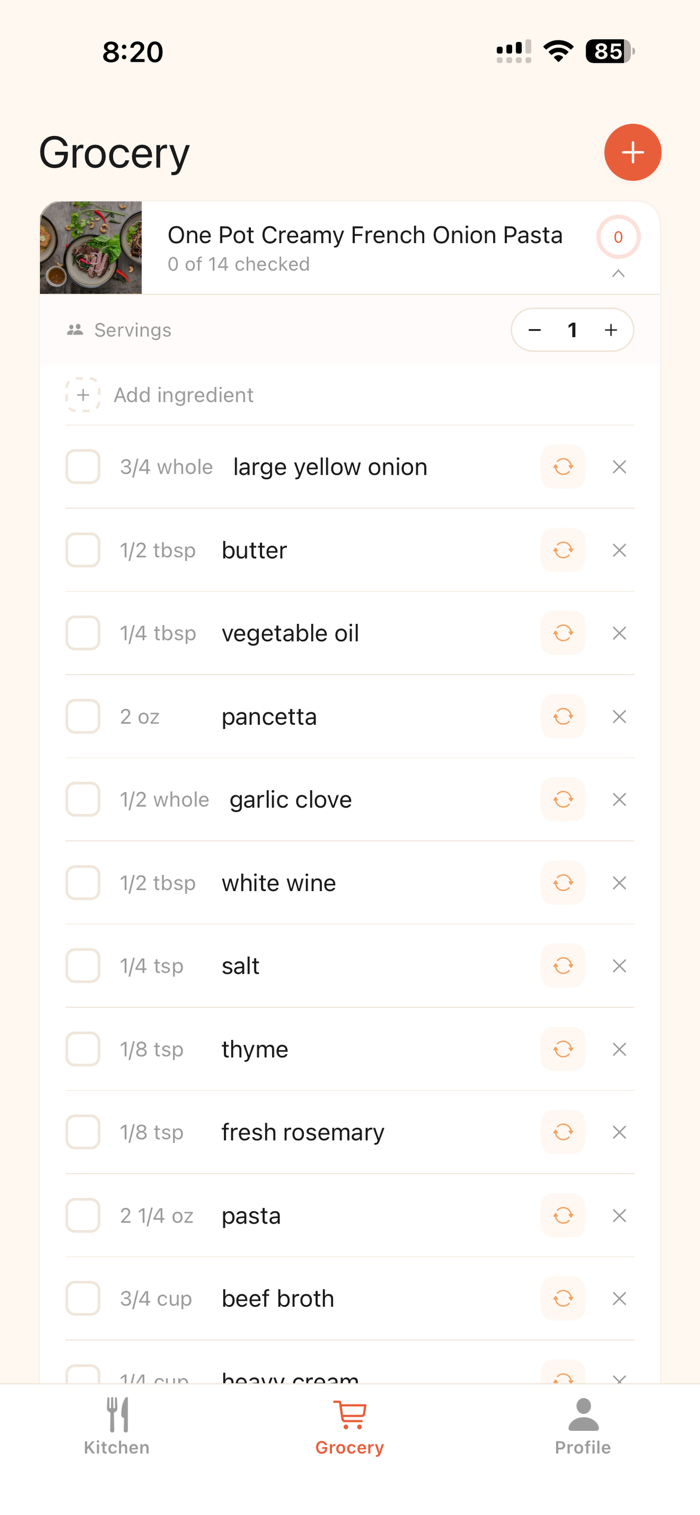Image resolution: width=700 pixels, height=1515 pixels.
Task: Remove thyme from the ingredient list
Action: point(619,1049)
